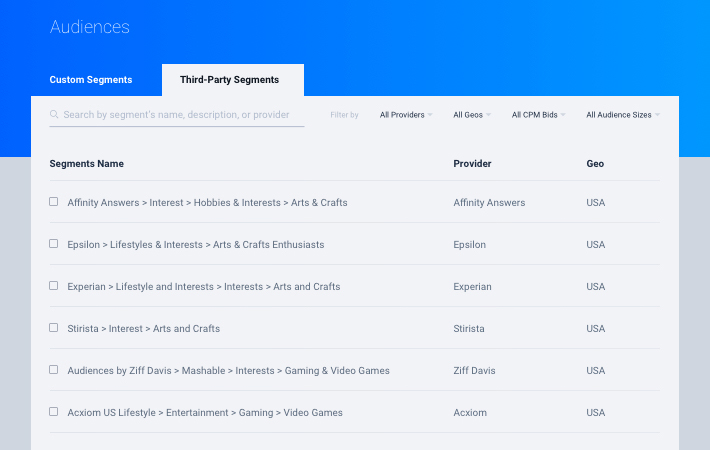Tick the Stirista Arts and Crafts checkbox
Image resolution: width=710 pixels, height=450 pixels.
tap(53, 327)
